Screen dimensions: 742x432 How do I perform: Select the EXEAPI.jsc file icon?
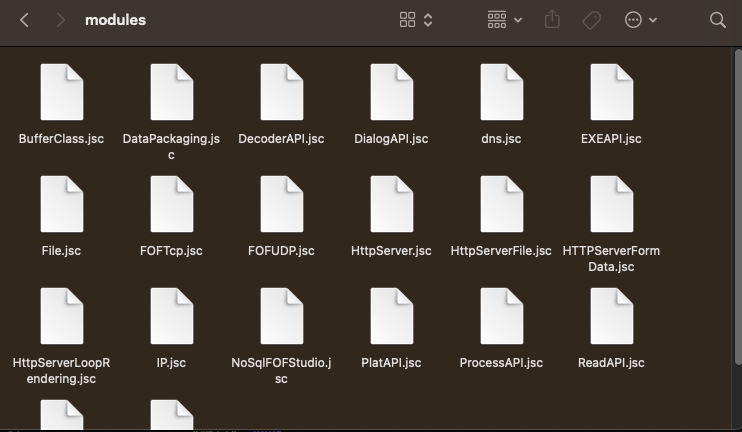tap(611, 92)
